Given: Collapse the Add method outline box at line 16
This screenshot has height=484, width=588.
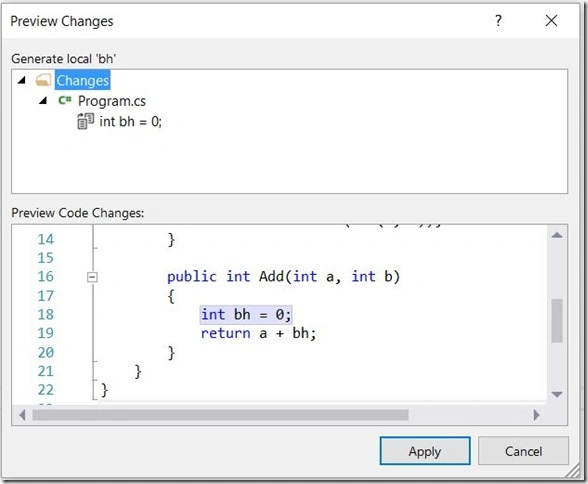Looking at the screenshot, I should click(92, 277).
